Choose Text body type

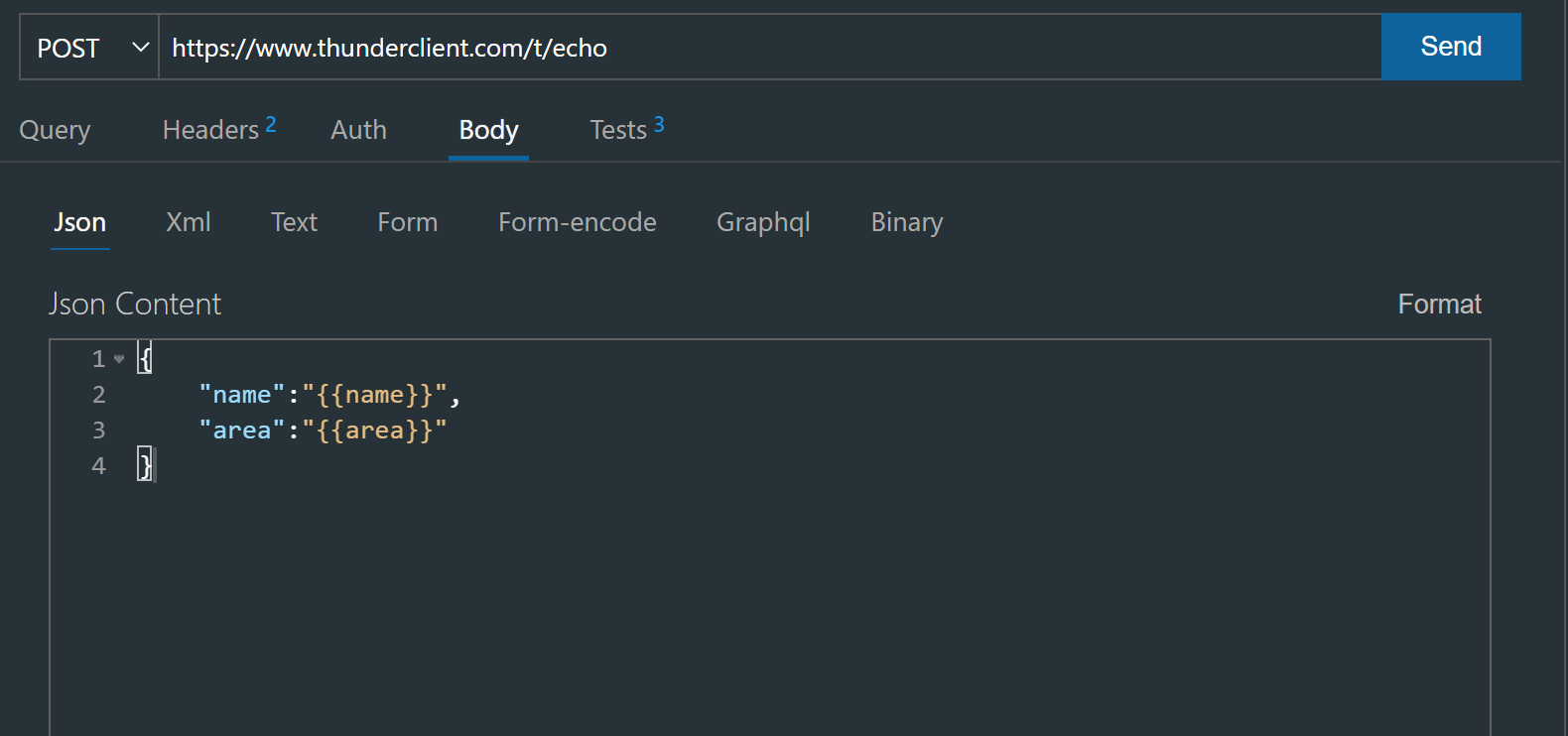pos(294,222)
